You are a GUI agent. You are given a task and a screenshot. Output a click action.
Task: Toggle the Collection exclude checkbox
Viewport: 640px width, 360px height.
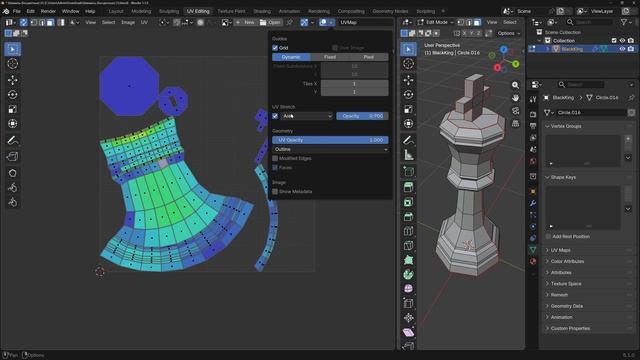(x=614, y=40)
